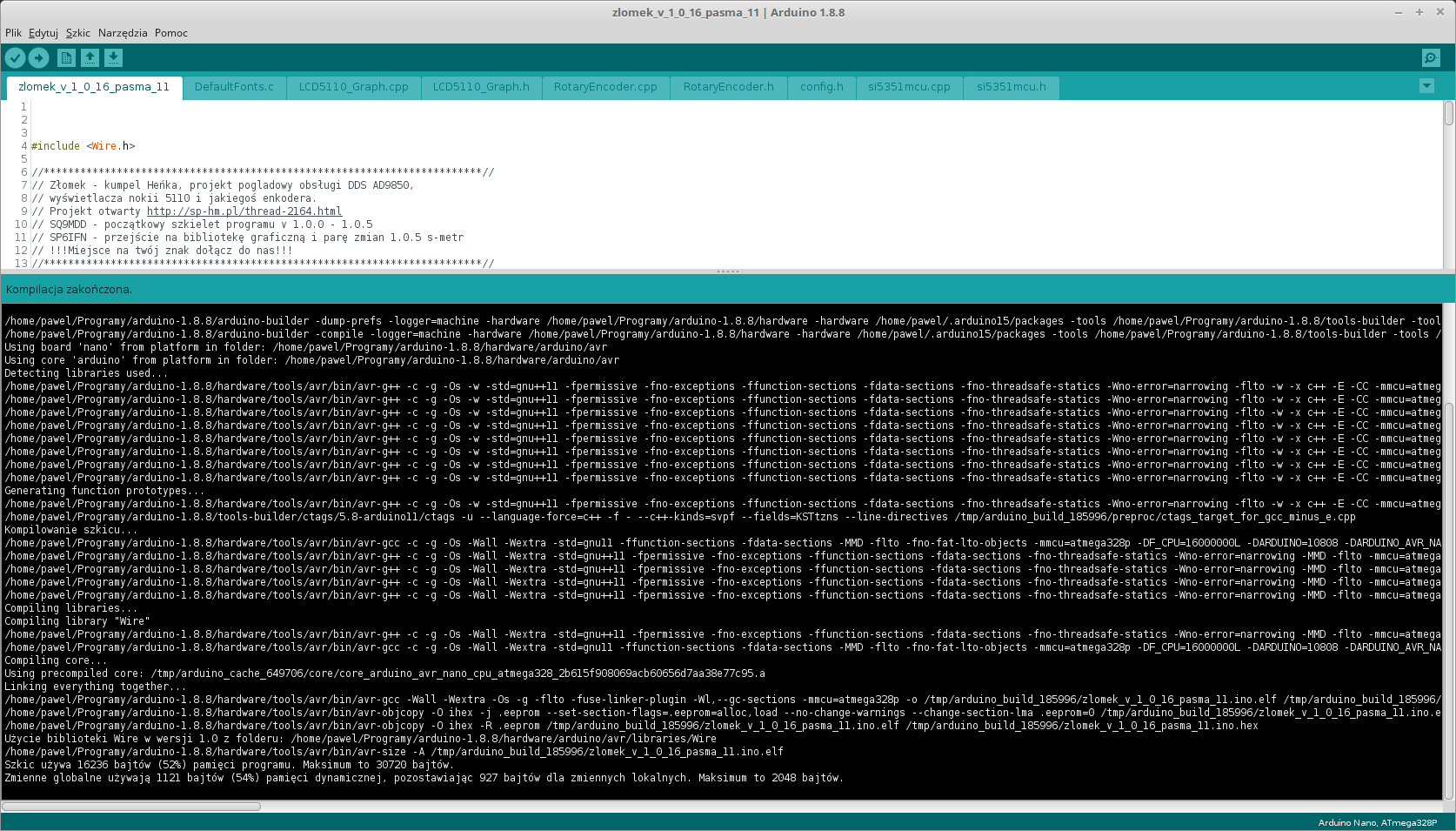1456x831 pixels.
Task: Select the RotaryEncoder.h tab
Action: coord(728,87)
